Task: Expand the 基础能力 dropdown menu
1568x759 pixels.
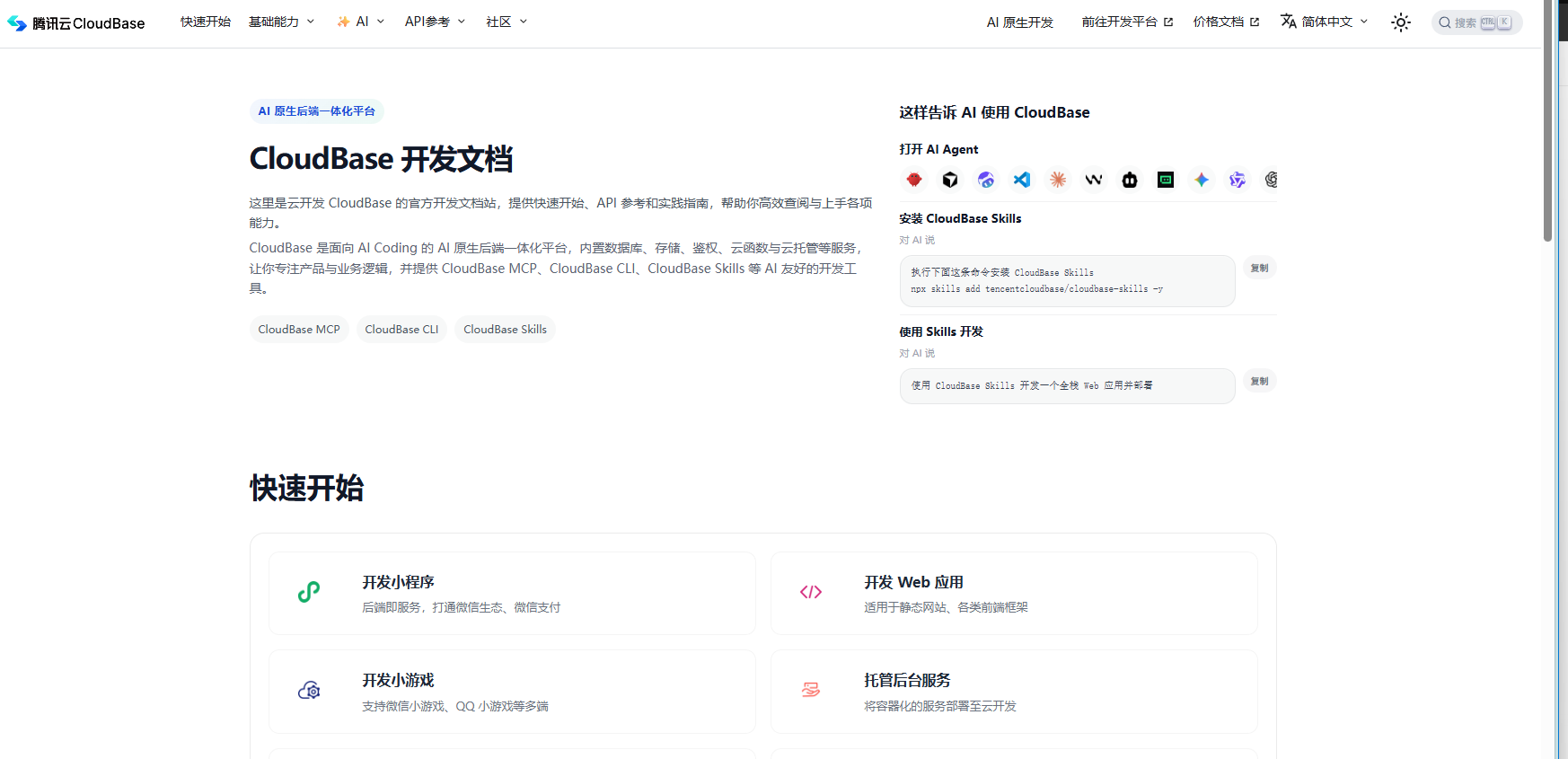Action: (282, 22)
